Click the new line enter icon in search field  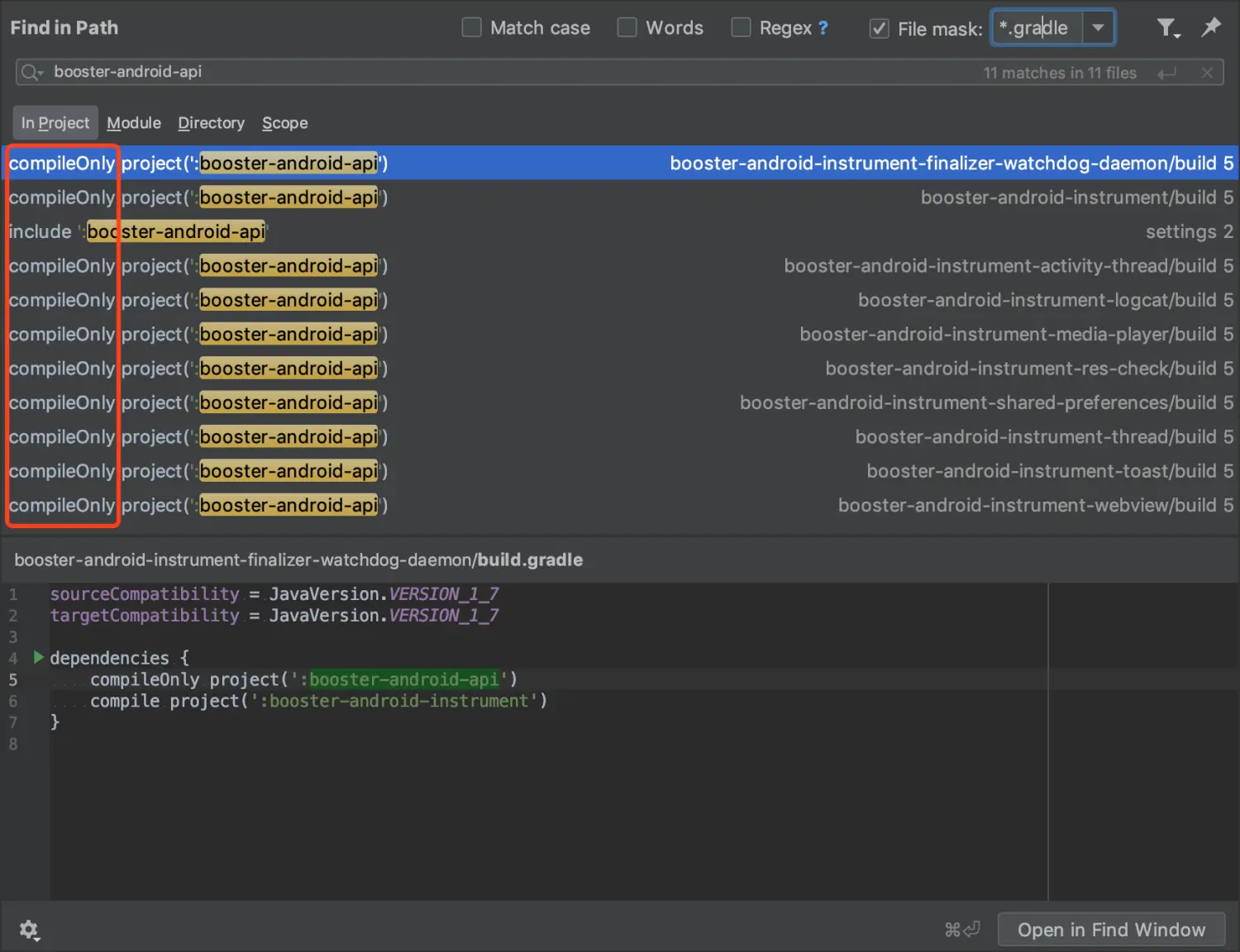point(1167,74)
